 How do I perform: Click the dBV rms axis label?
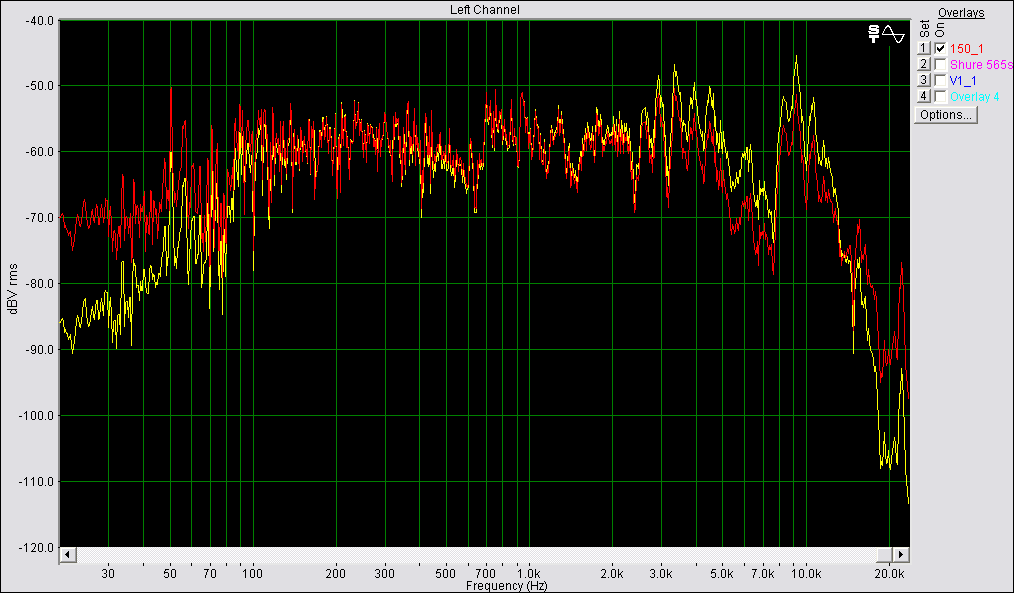click(13, 289)
